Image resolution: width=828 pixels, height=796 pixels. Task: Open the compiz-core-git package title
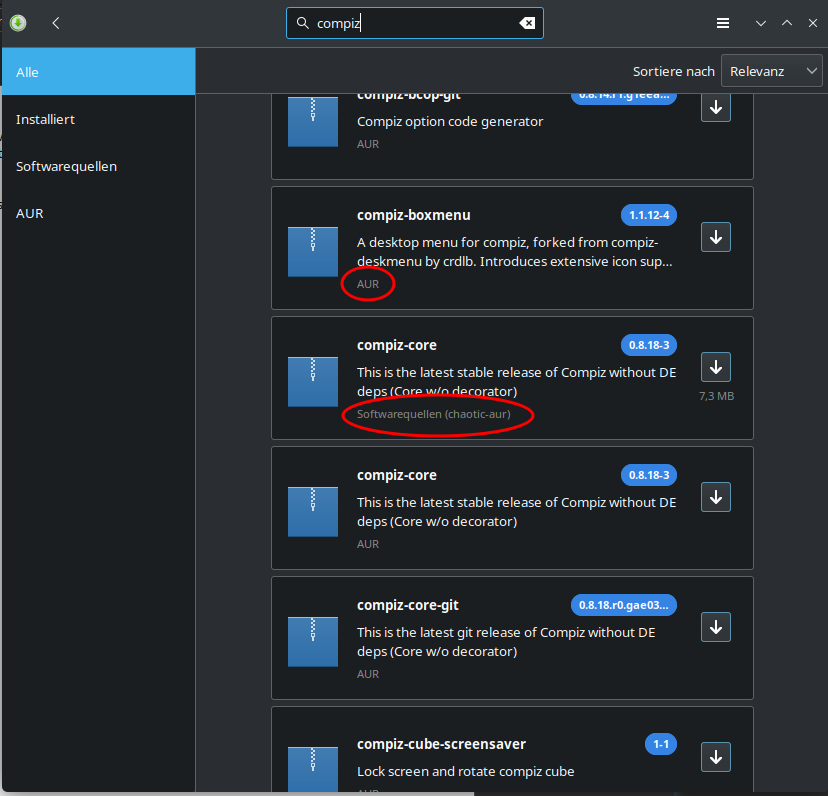[x=407, y=605]
